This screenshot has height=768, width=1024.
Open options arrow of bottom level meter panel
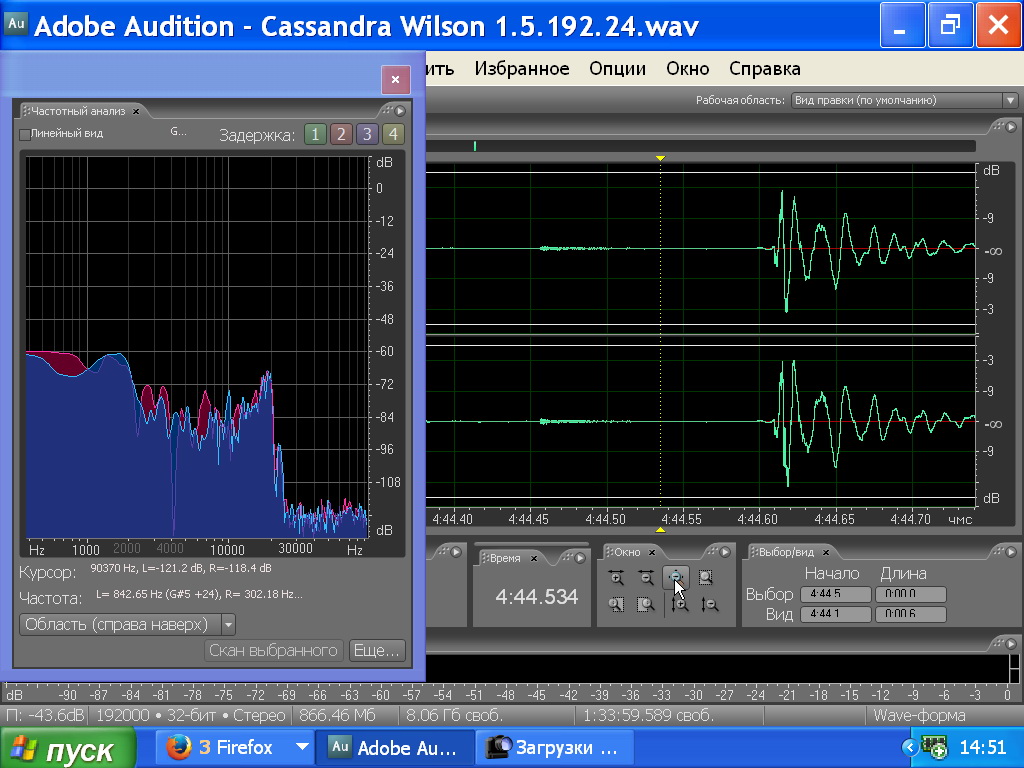[1011, 643]
